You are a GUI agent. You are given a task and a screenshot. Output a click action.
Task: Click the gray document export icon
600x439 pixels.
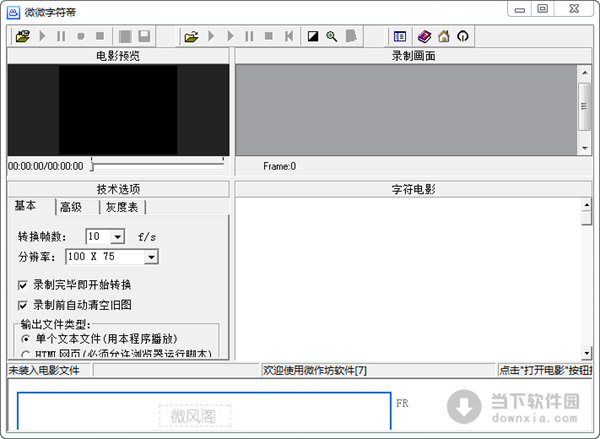(351, 36)
